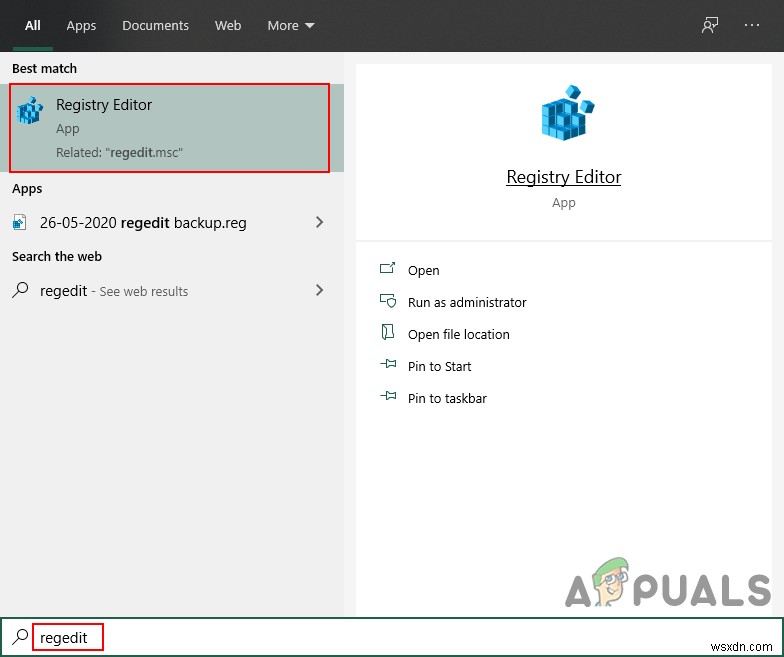
Task: Click the feedback person icon
Action: (710, 25)
